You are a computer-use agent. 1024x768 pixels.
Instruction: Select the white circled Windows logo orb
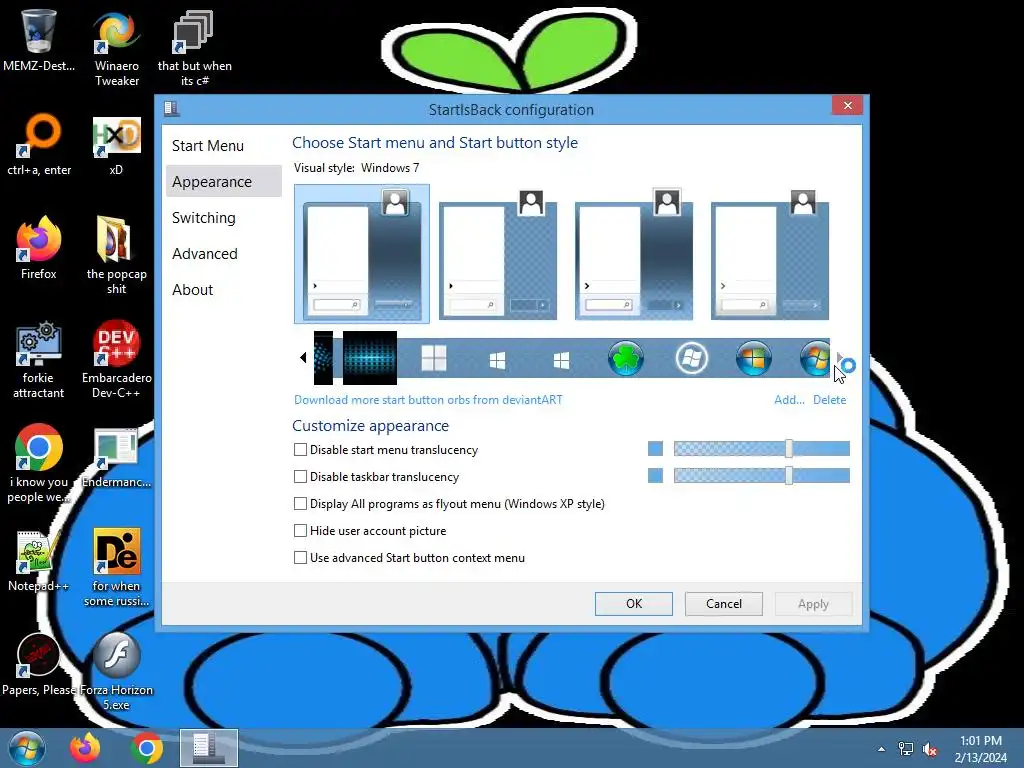[x=691, y=359]
